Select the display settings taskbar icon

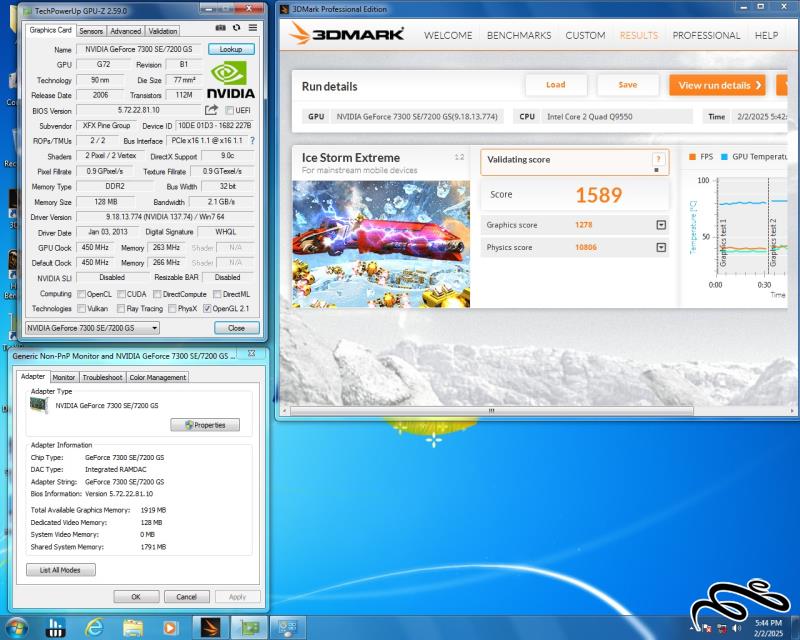(x=288, y=628)
